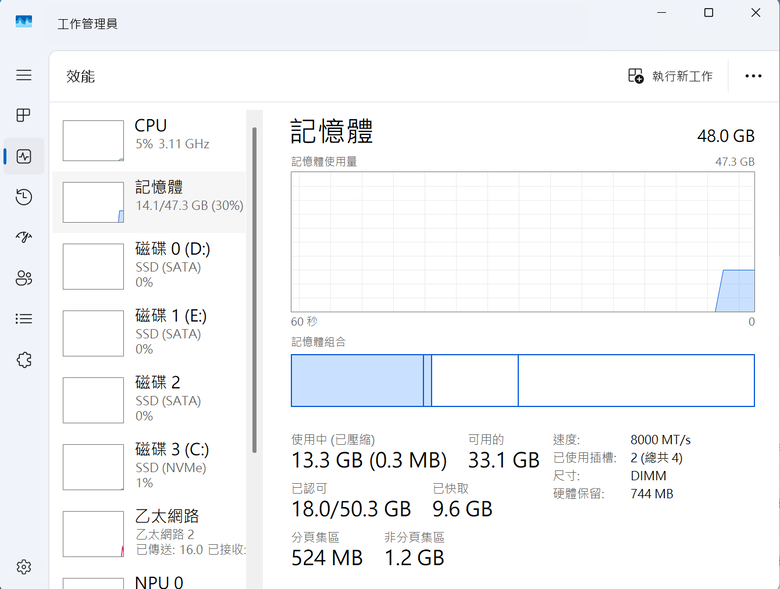Click the 1.2 GB non-paged pool value
This screenshot has height=589, width=780.
coord(414,558)
